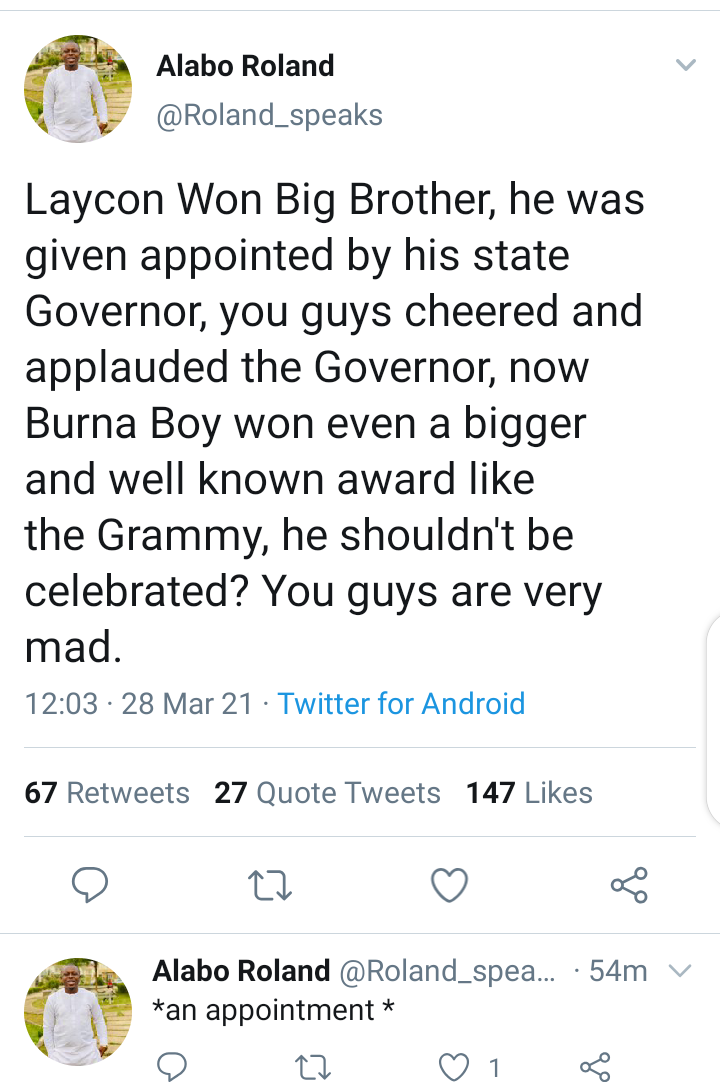Open Alabo Roland's profile picture at top
The height and width of the screenshot is (1082, 720).
(78, 89)
